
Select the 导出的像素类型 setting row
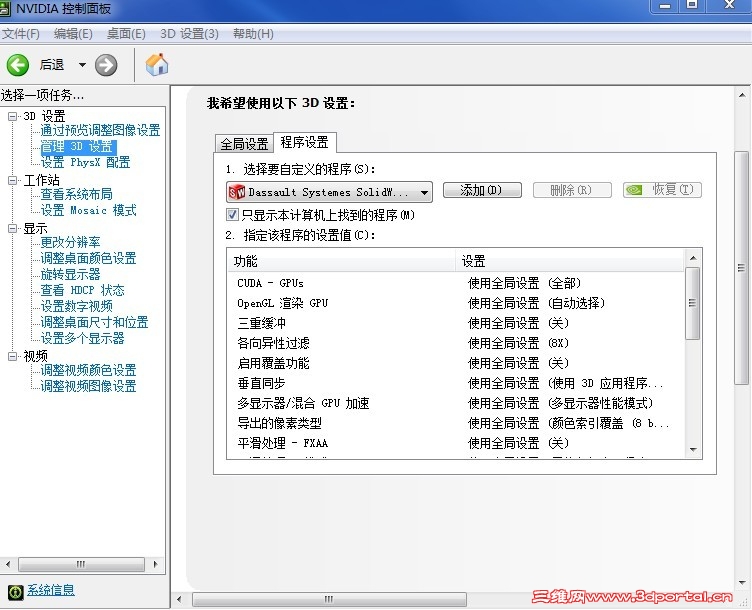pos(456,423)
